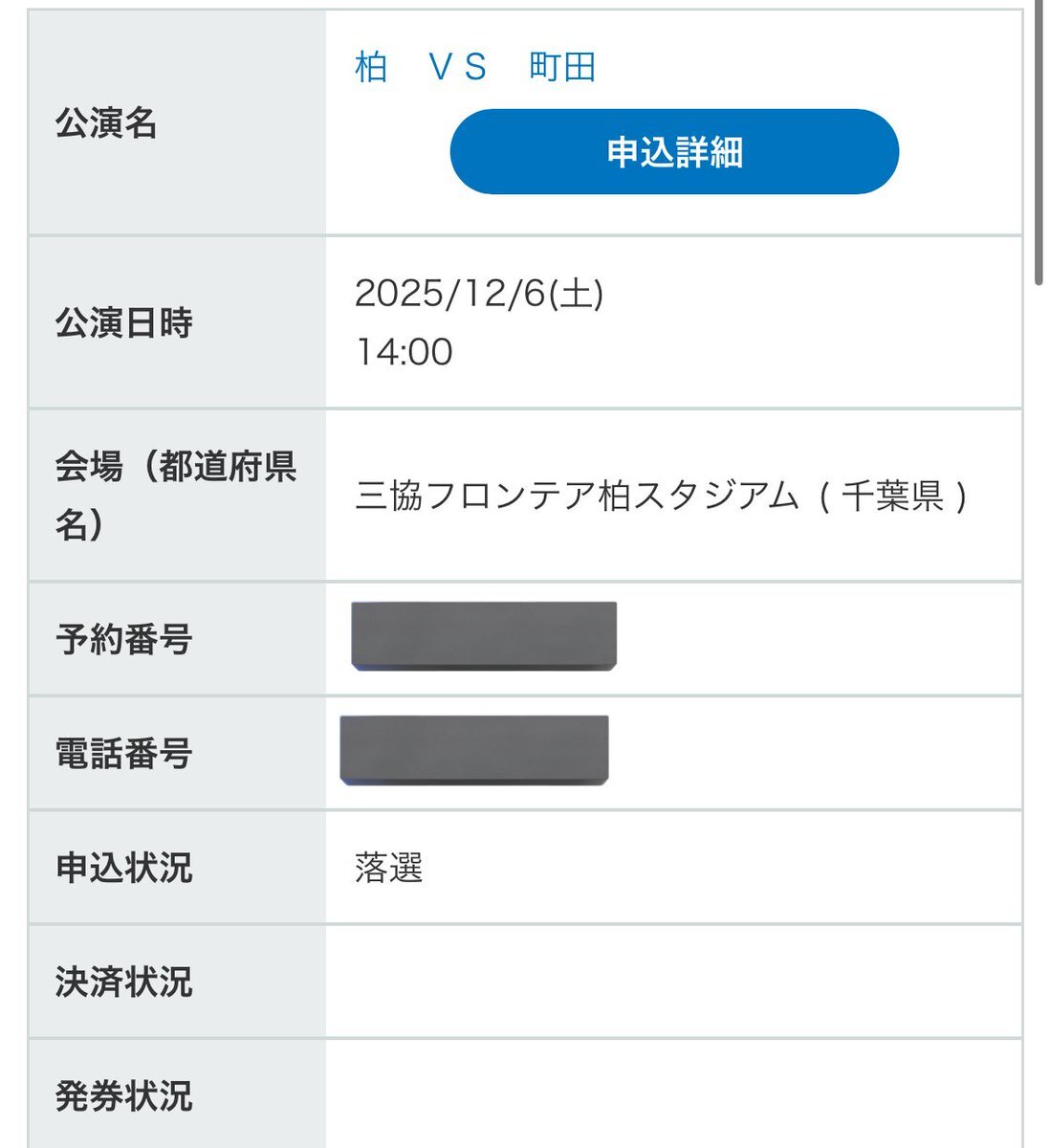This screenshot has width=1050, height=1148.
Task: Click the redacted reservation number box
Action: click(x=484, y=636)
